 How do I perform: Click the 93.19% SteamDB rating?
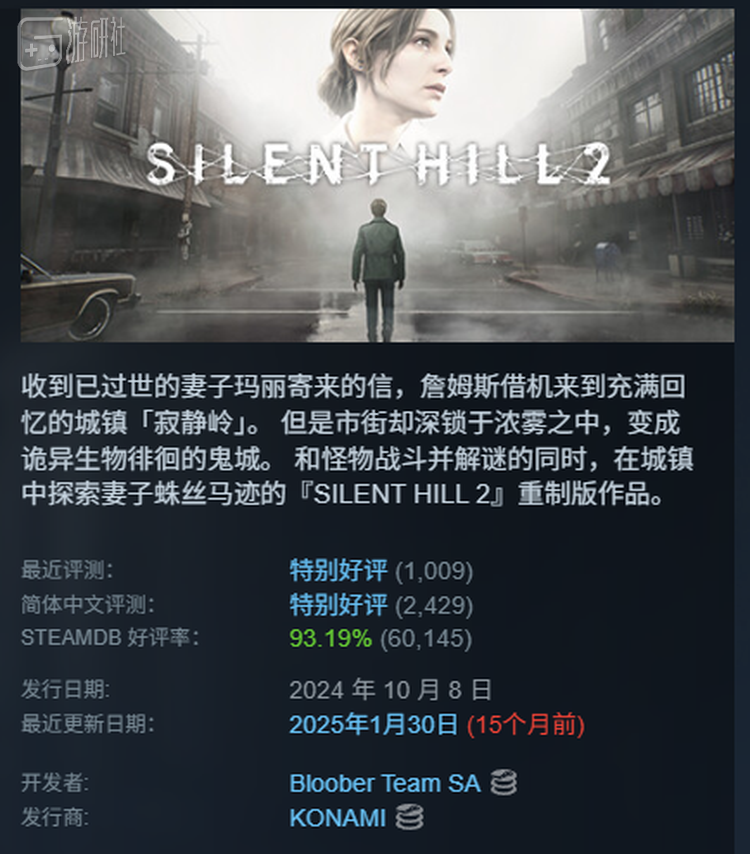pyautogui.click(x=330, y=638)
